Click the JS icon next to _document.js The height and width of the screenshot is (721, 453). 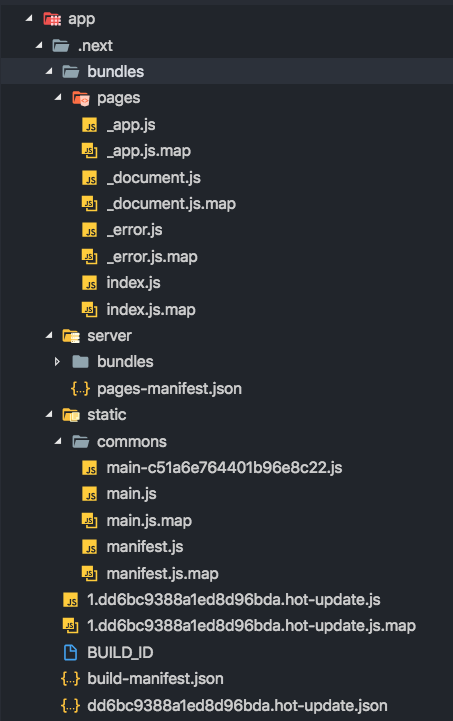(x=90, y=178)
